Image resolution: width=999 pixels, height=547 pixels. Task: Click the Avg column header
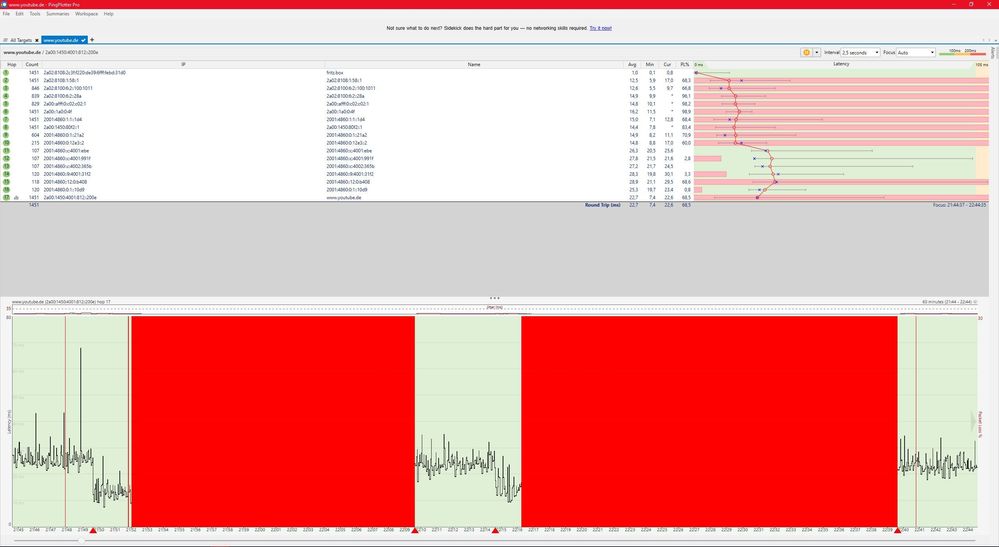(632, 64)
